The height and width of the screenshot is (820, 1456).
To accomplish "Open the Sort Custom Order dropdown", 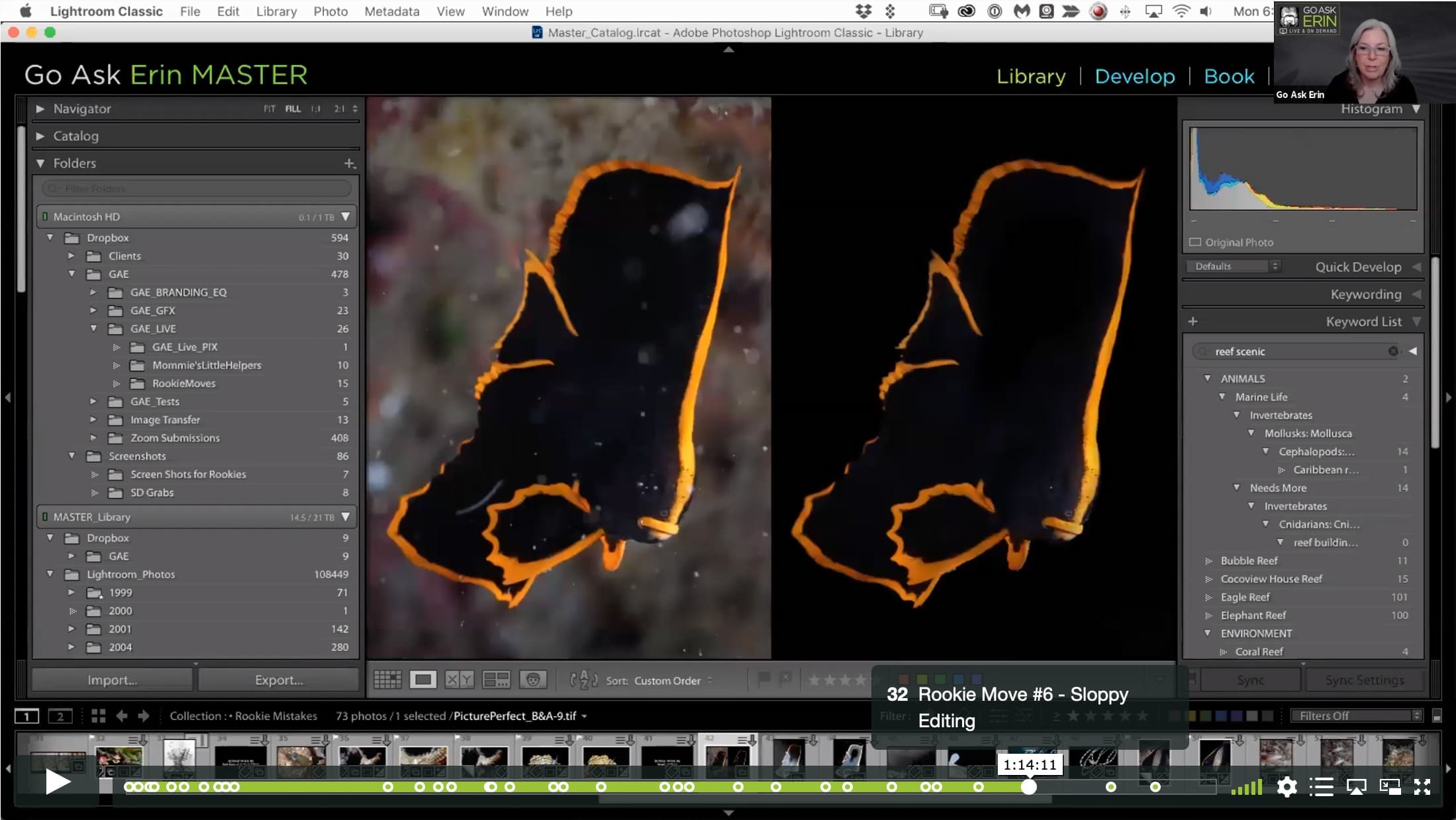I will tap(673, 681).
